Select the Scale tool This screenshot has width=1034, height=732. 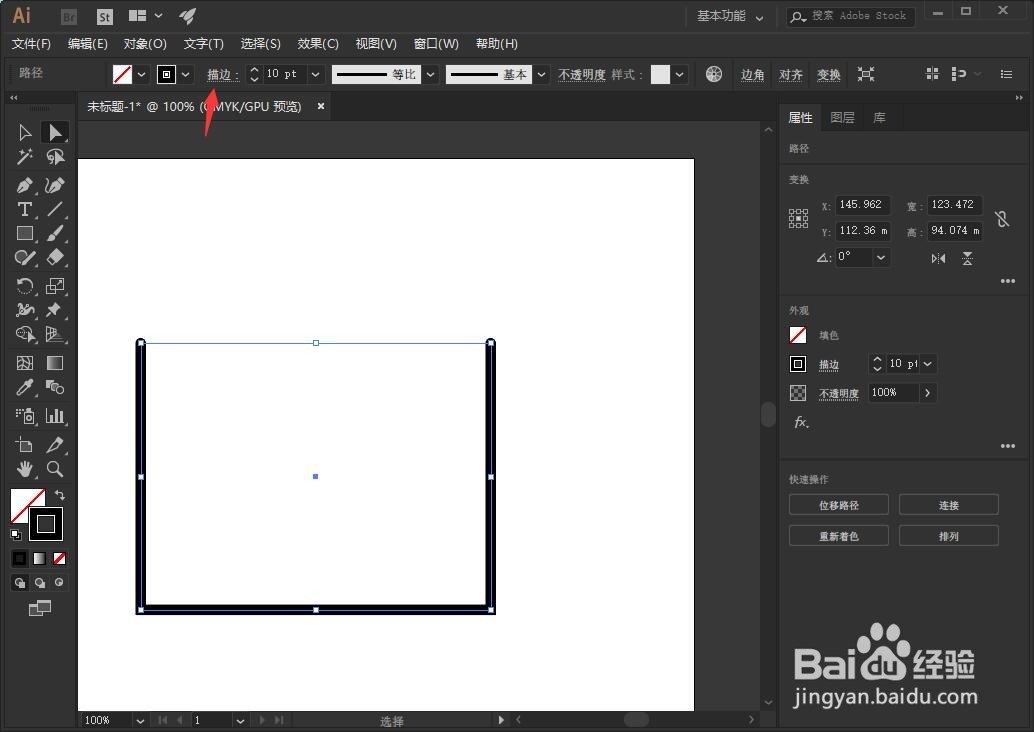(55, 286)
